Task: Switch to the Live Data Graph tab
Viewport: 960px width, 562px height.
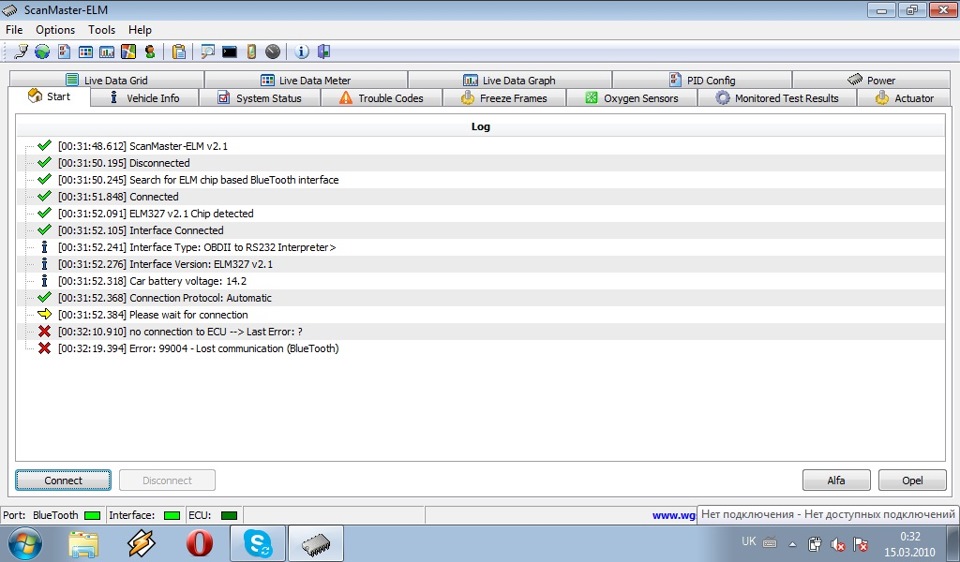Action: (509, 80)
